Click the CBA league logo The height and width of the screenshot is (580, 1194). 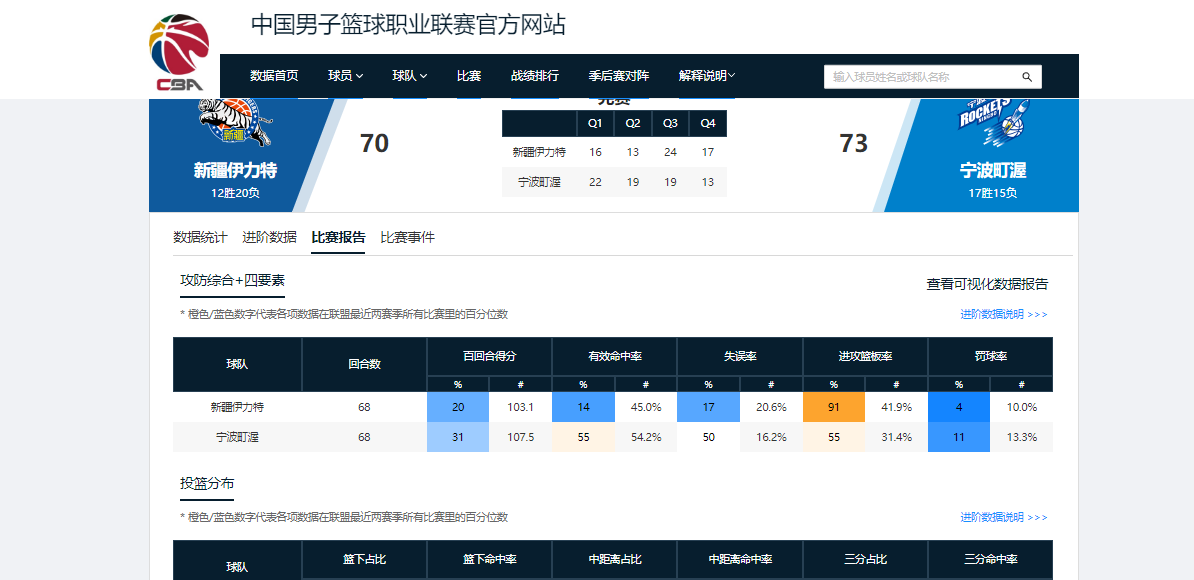click(180, 52)
